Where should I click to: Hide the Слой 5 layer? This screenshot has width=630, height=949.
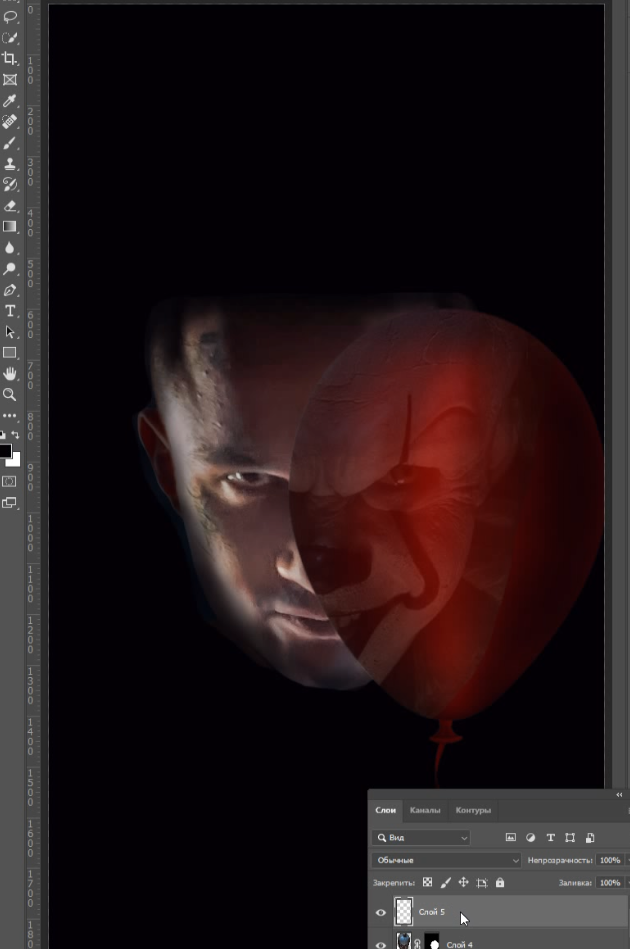pyautogui.click(x=381, y=913)
